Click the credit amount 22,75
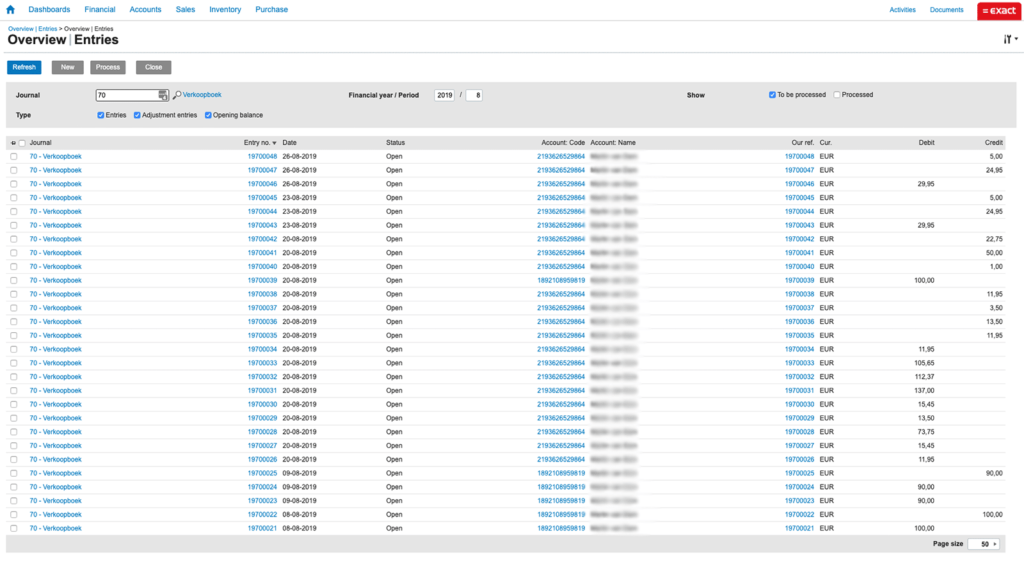 pyautogui.click(x=994, y=239)
